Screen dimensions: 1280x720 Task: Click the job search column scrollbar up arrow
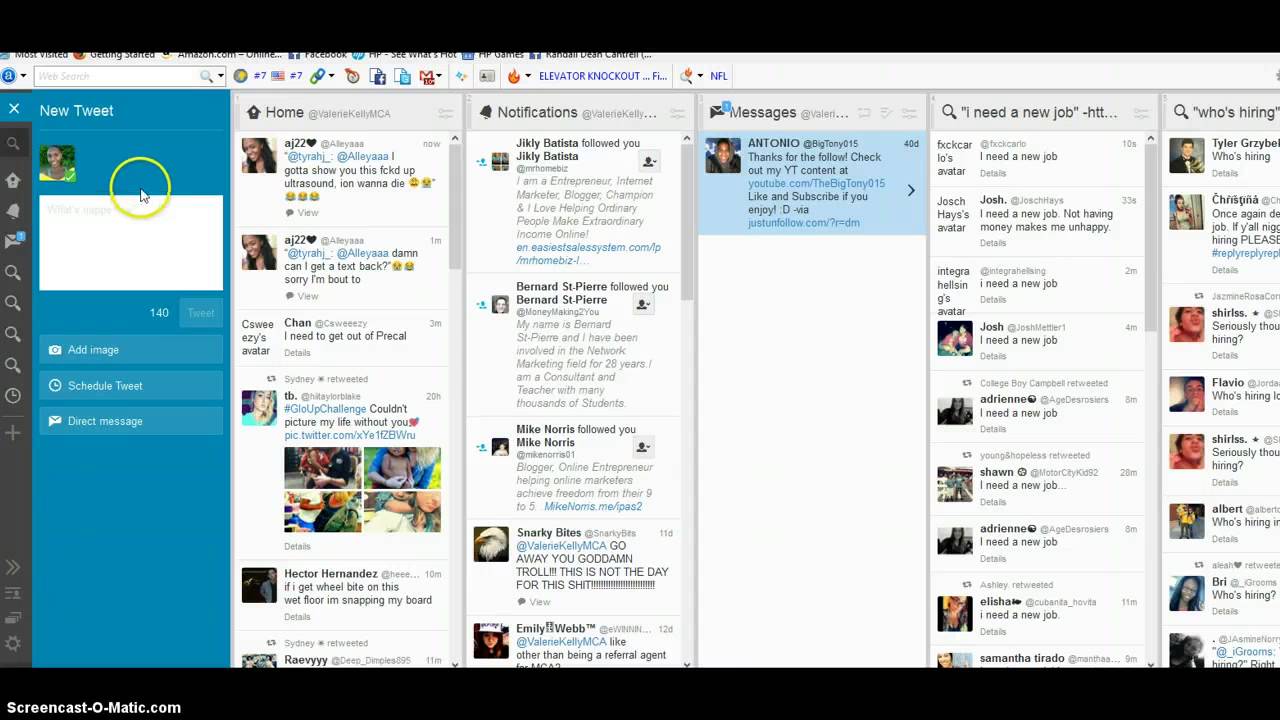[1151, 139]
